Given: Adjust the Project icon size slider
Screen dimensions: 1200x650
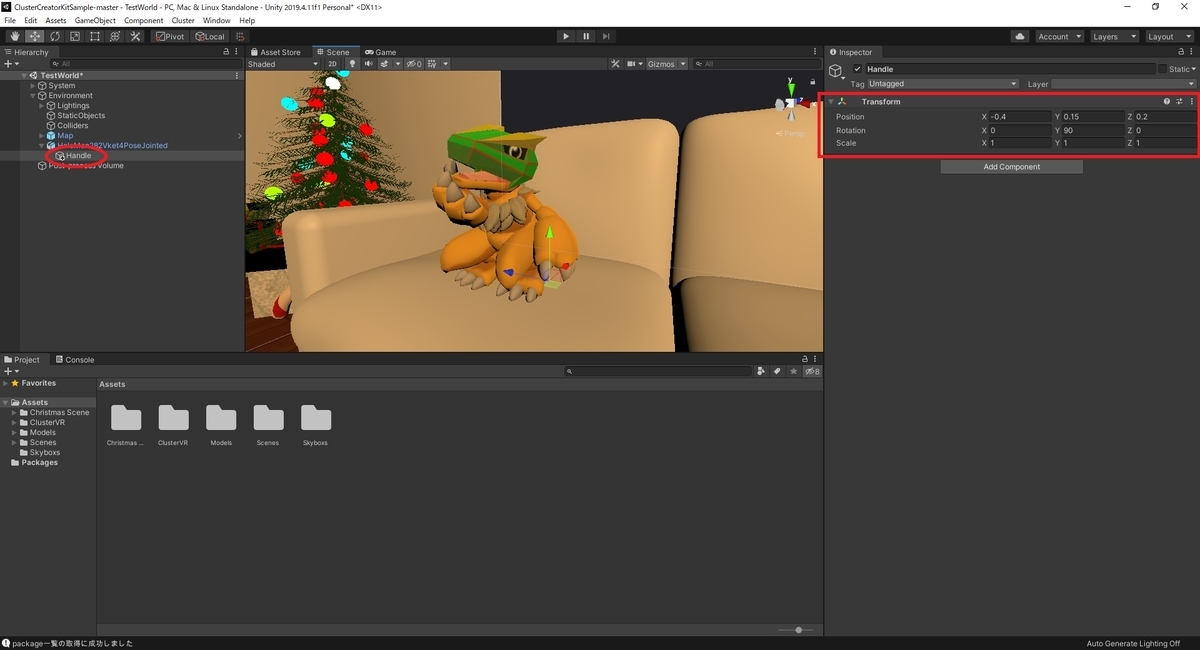Looking at the screenshot, I should (798, 630).
